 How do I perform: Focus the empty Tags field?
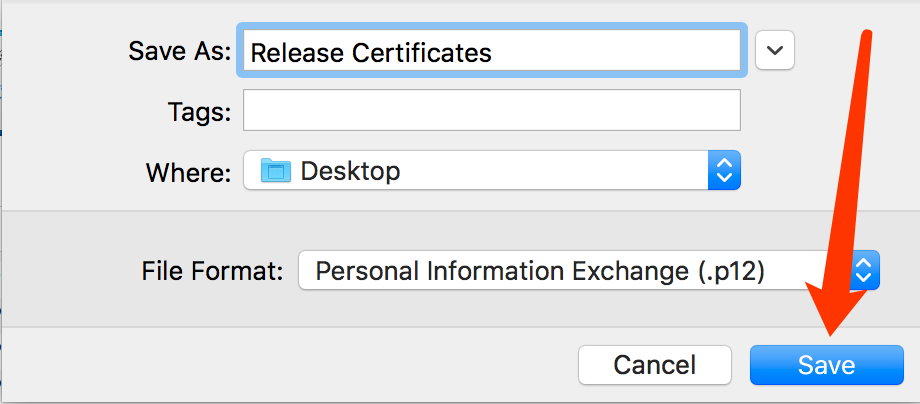point(492,110)
